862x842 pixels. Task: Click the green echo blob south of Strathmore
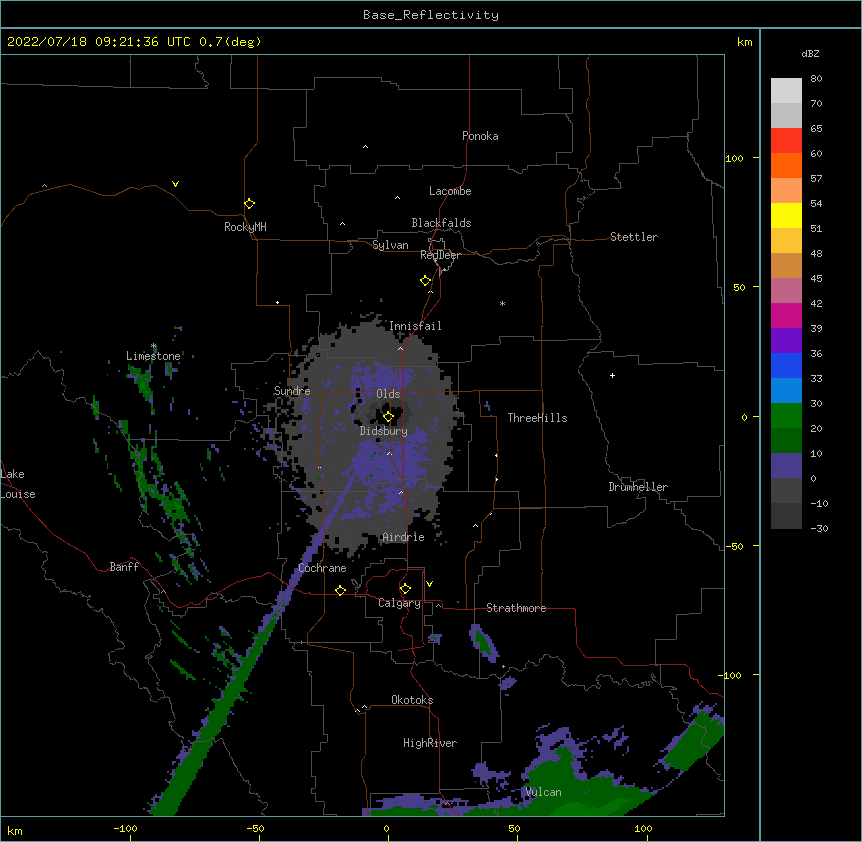(x=484, y=642)
